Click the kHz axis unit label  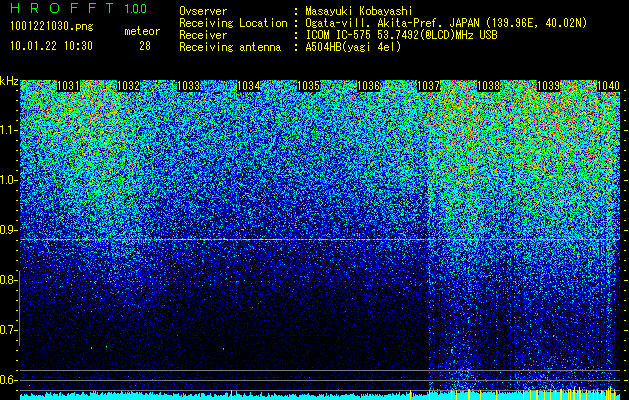(9, 81)
